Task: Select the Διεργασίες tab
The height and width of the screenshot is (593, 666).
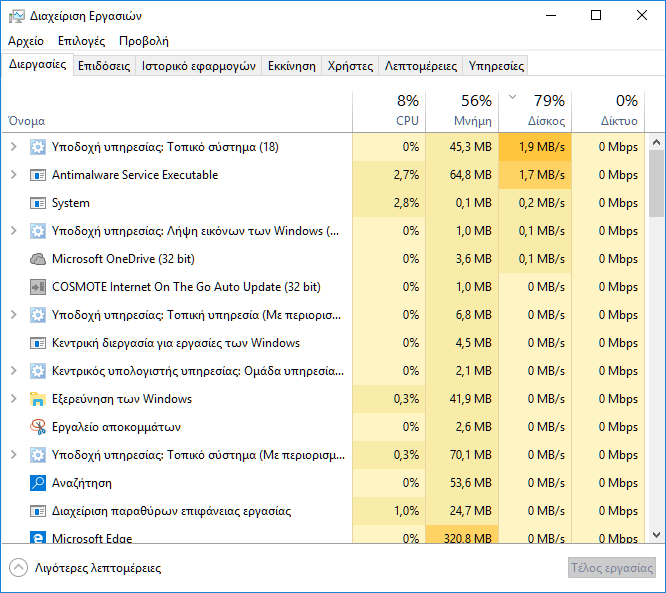Action: pos(37,65)
